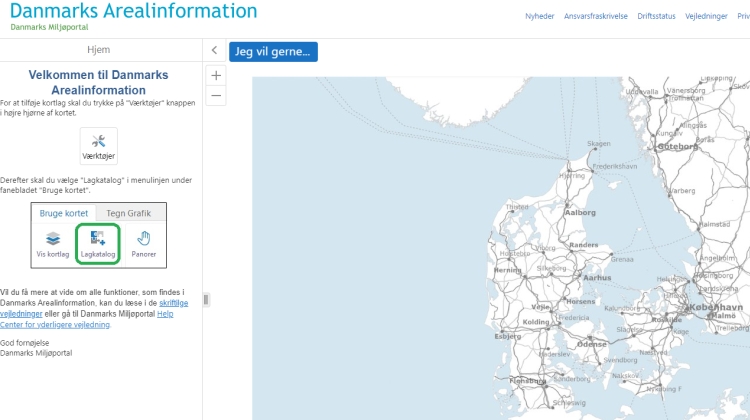This screenshot has height=420, width=750.
Task: Click Odense on the map
Action: click(x=592, y=344)
